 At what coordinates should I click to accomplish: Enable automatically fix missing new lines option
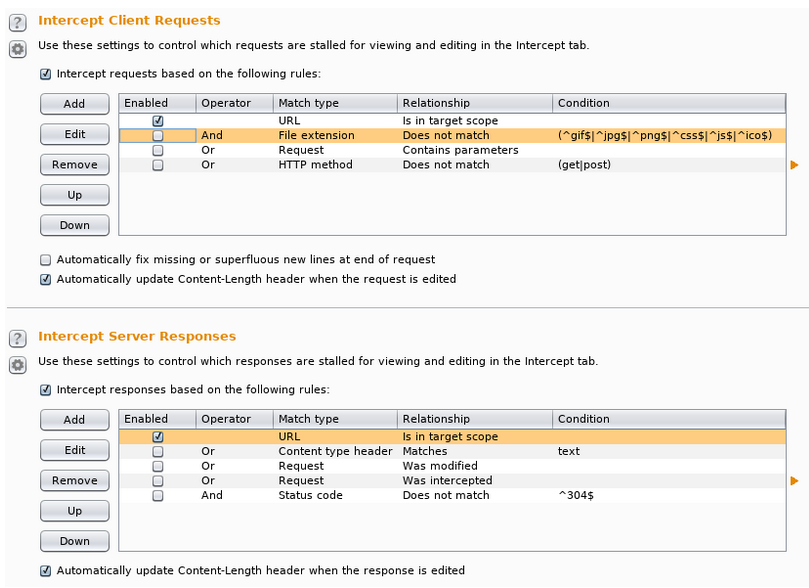[x=45, y=260]
